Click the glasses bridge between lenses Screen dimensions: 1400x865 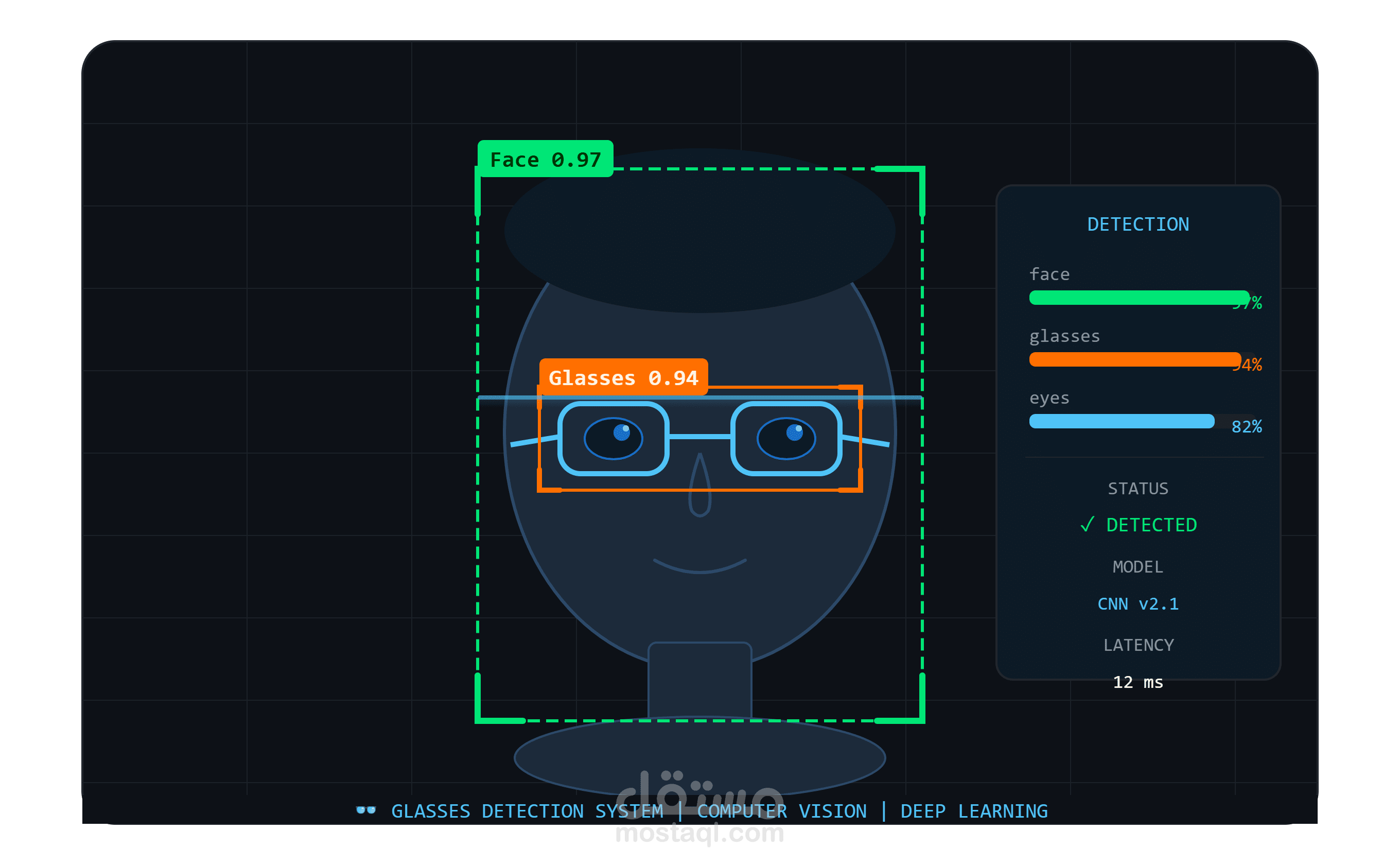tap(700, 437)
